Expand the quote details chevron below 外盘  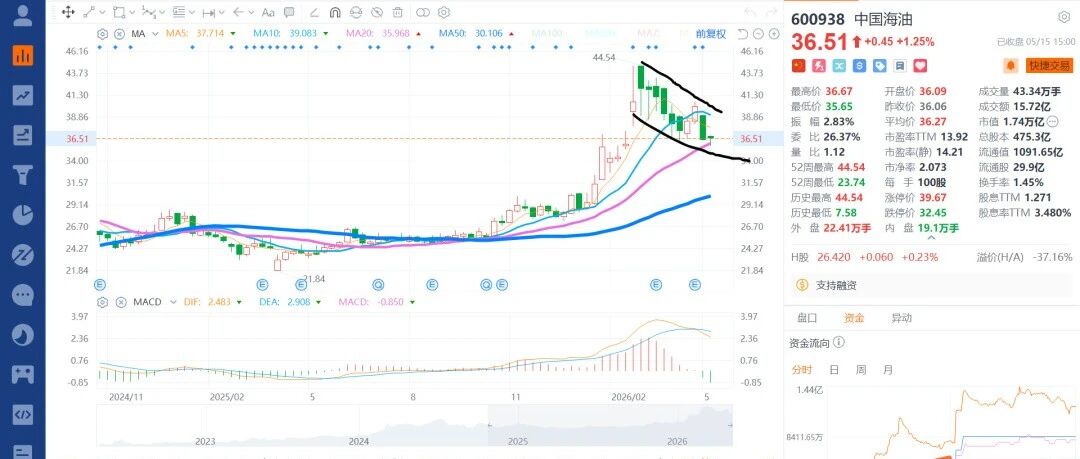pos(931,237)
